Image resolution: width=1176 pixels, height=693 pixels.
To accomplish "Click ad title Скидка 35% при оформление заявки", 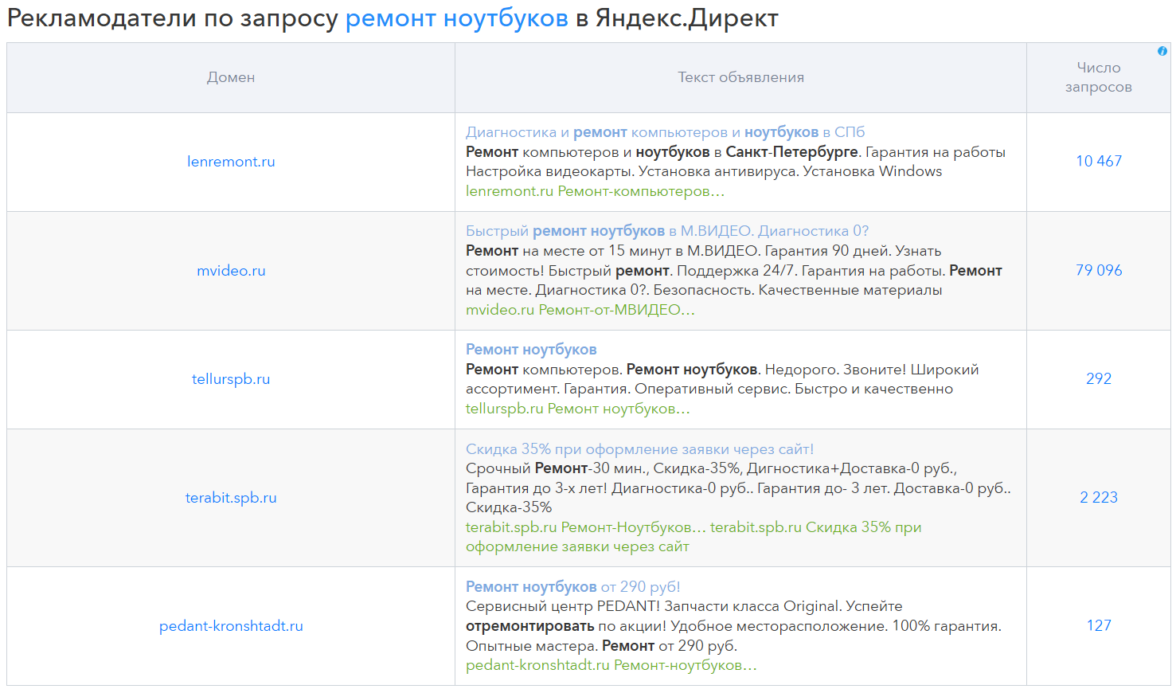I will (640, 449).
